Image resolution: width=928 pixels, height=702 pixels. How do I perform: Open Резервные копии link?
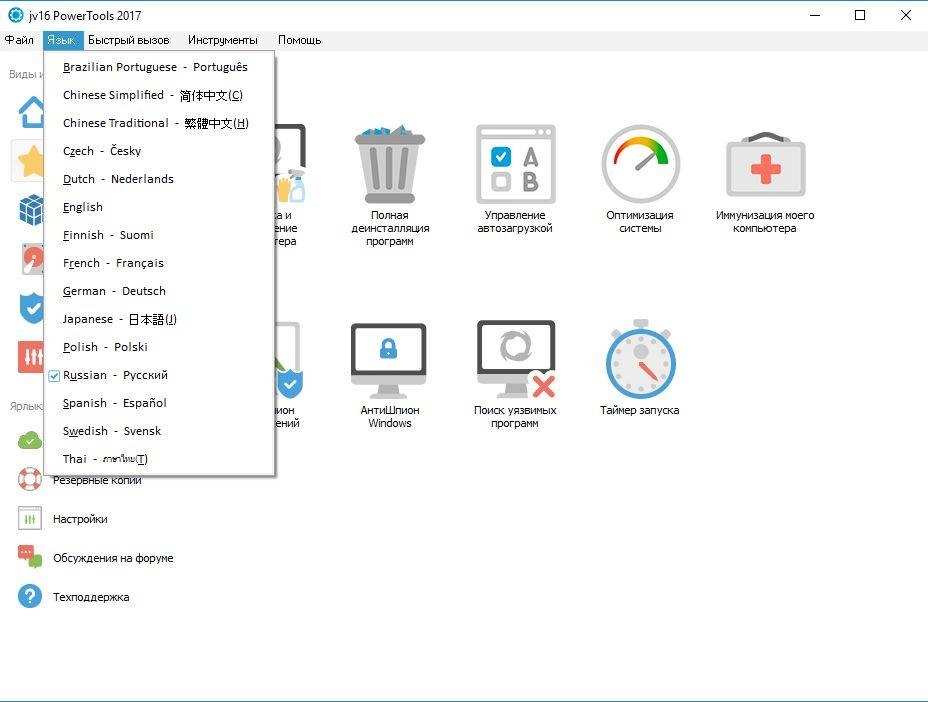tap(97, 481)
